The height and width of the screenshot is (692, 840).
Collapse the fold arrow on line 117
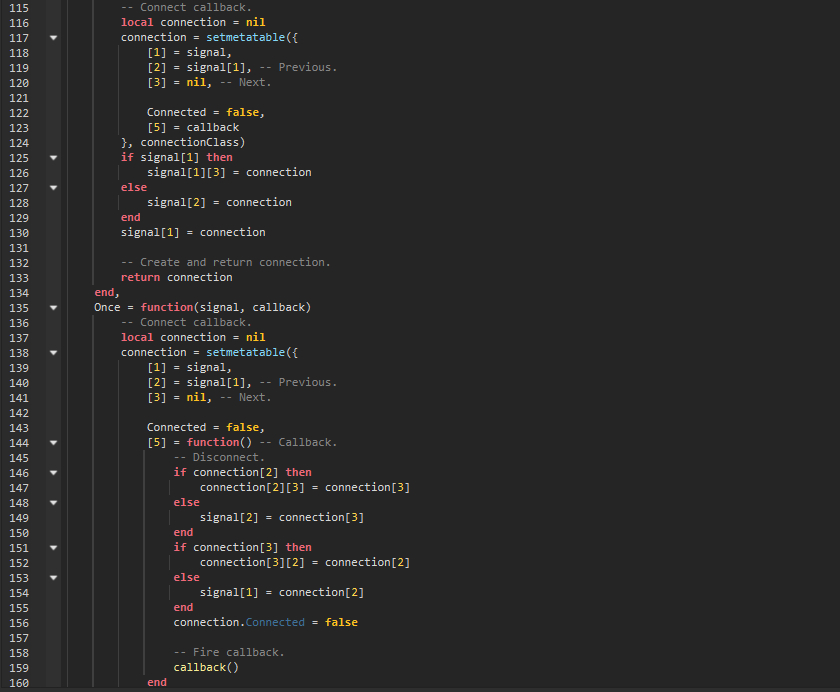(53, 38)
